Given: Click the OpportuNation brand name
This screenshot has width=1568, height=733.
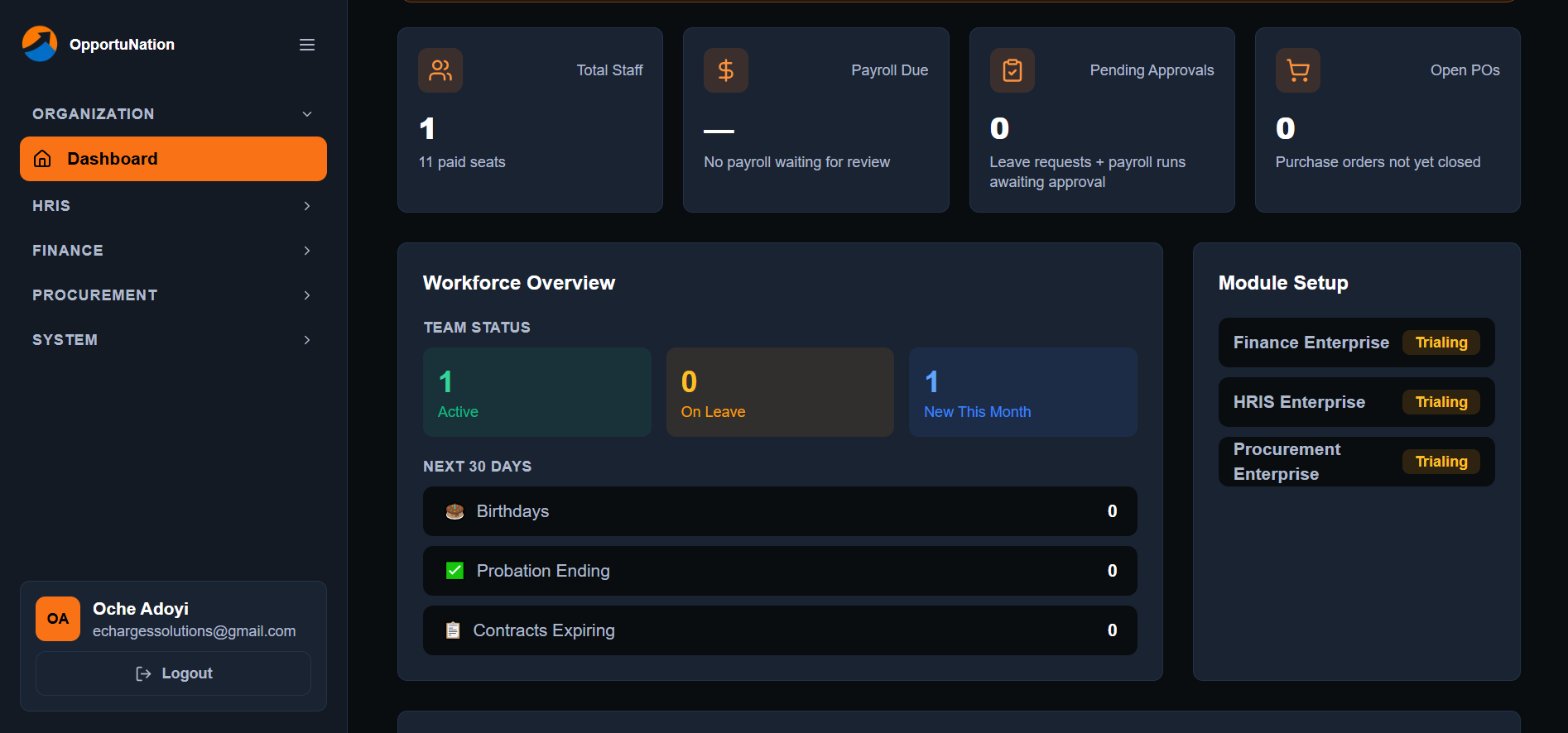Looking at the screenshot, I should coord(122,45).
